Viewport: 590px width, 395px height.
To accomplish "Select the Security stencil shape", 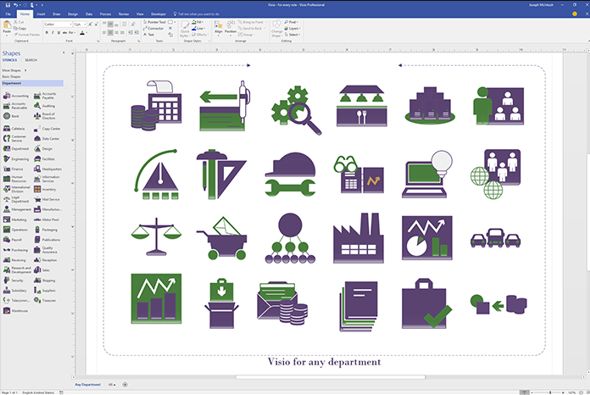I will pos(14,280).
